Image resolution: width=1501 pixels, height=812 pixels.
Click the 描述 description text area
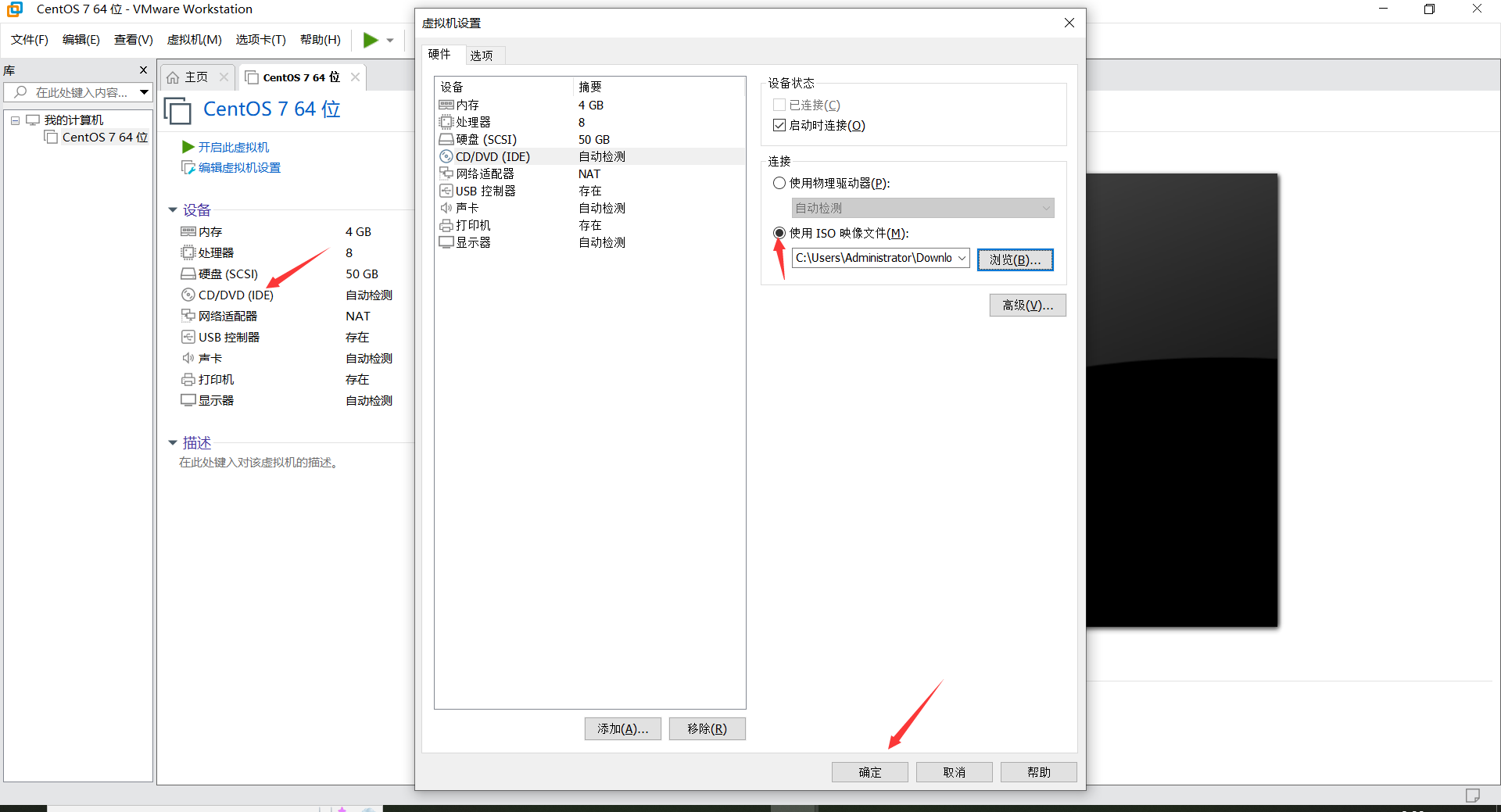[x=259, y=463]
